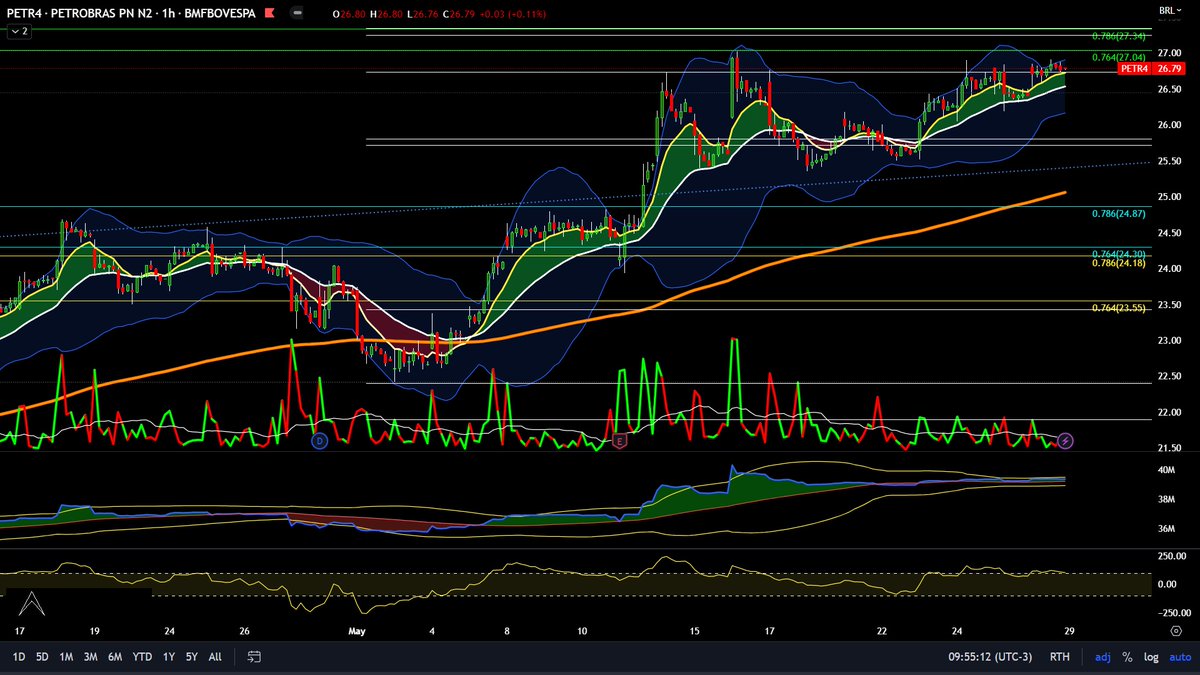Click the PETR4 price label tag on the axis
The image size is (1200, 675).
(x=1134, y=69)
